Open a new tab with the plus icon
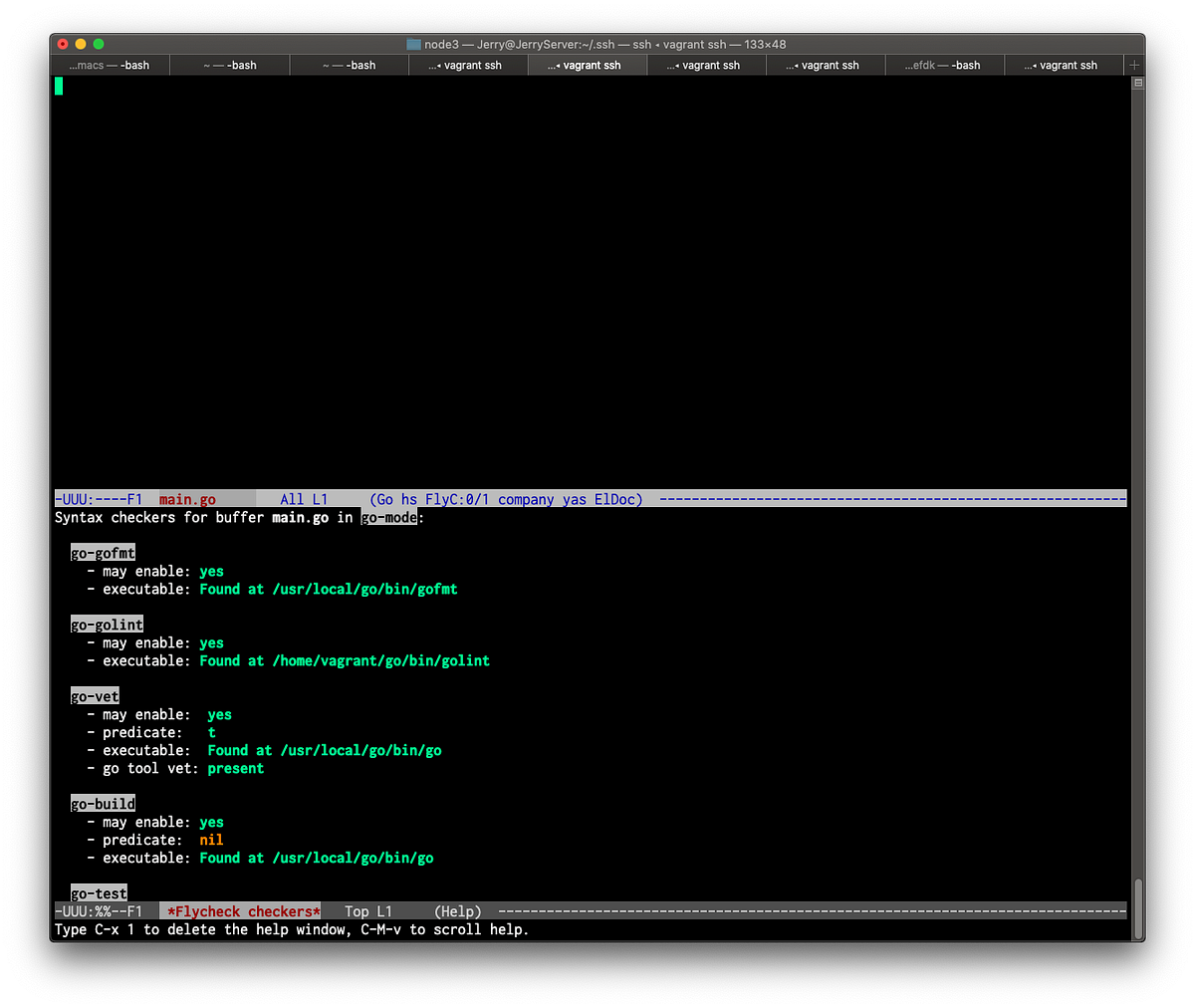The height and width of the screenshot is (1008, 1195). 1133,64
